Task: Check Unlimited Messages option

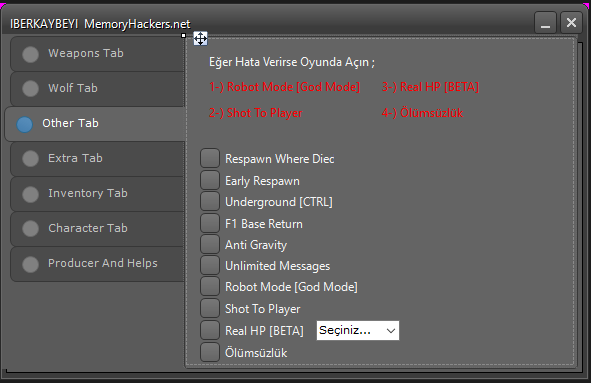Action: pos(210,265)
